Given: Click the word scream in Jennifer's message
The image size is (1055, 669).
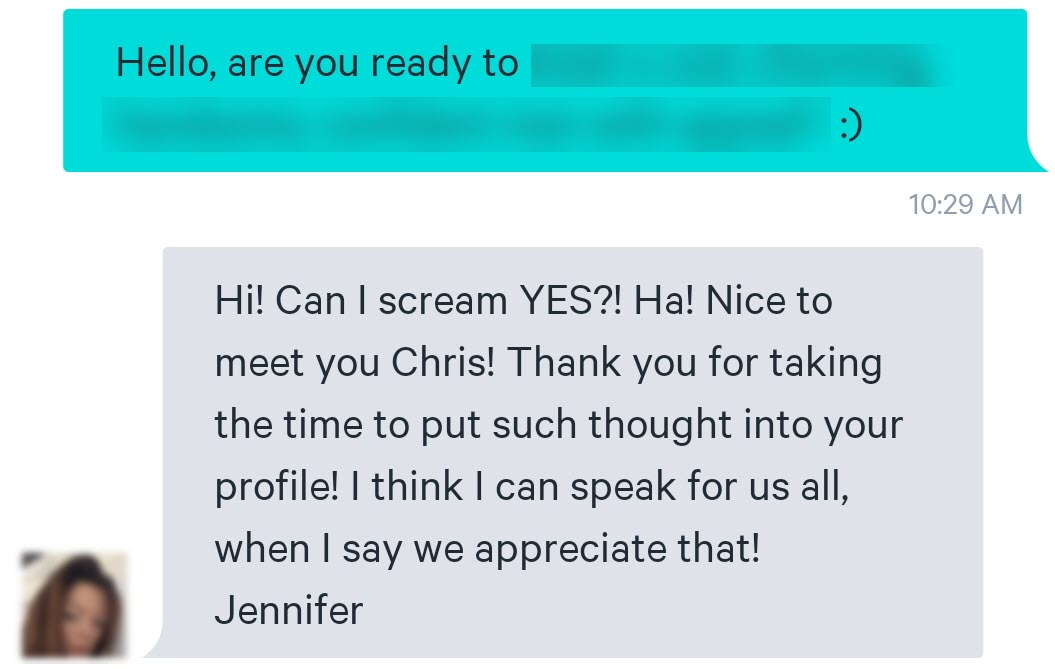Looking at the screenshot, I should 443,301.
